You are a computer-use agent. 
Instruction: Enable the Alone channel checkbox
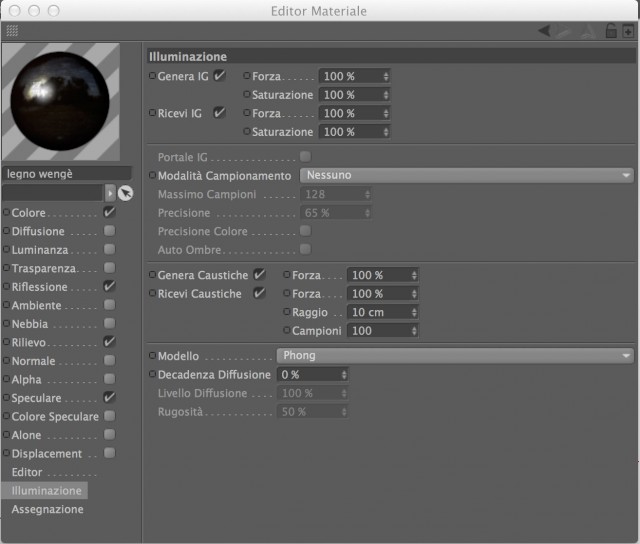pos(109,434)
